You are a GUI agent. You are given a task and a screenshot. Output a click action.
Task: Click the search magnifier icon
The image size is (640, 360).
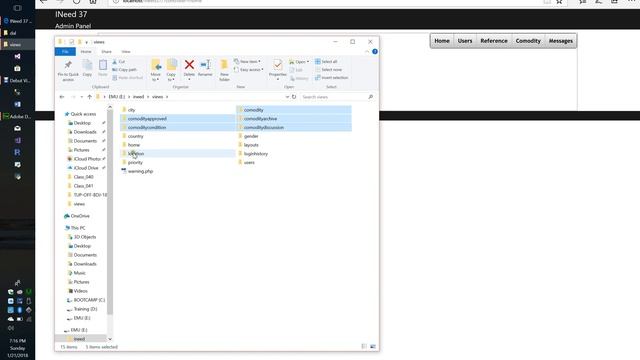(x=370, y=97)
